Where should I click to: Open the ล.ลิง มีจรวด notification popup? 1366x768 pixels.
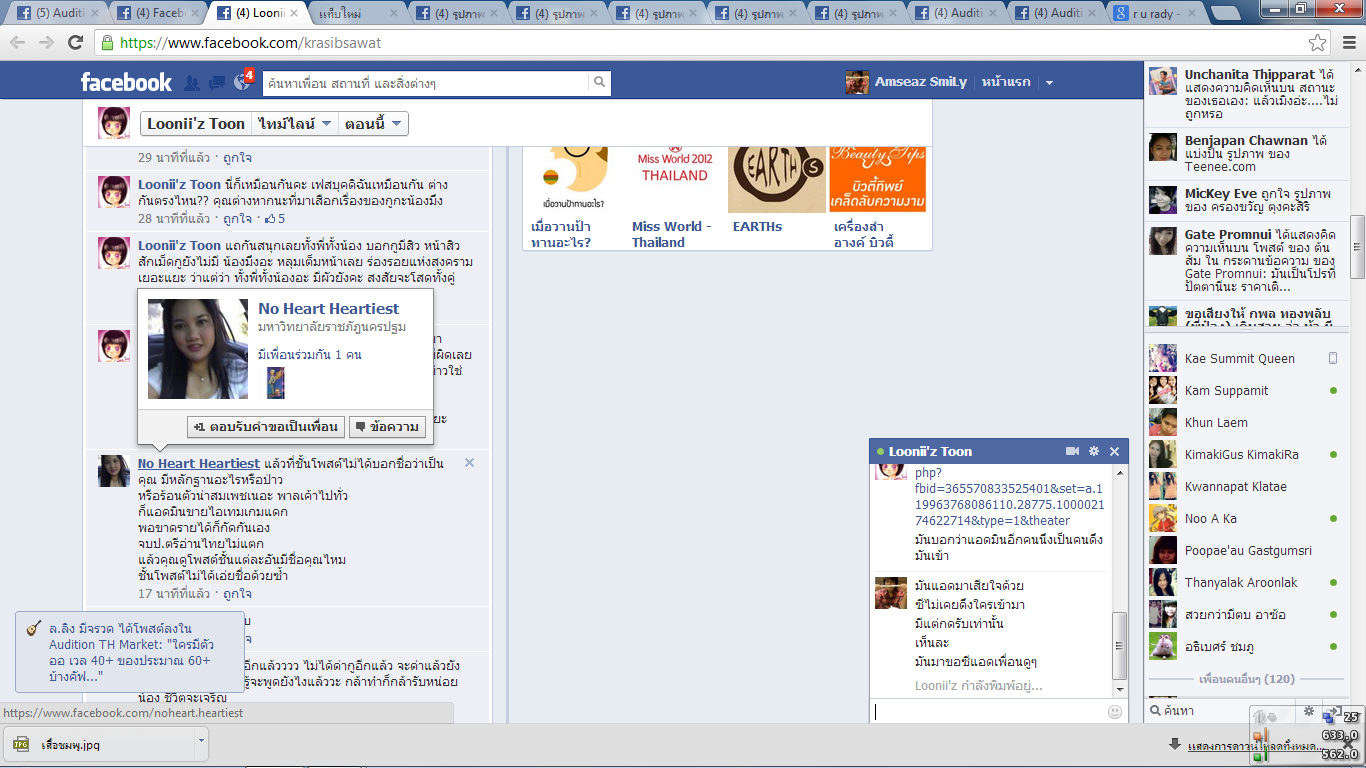click(130, 653)
